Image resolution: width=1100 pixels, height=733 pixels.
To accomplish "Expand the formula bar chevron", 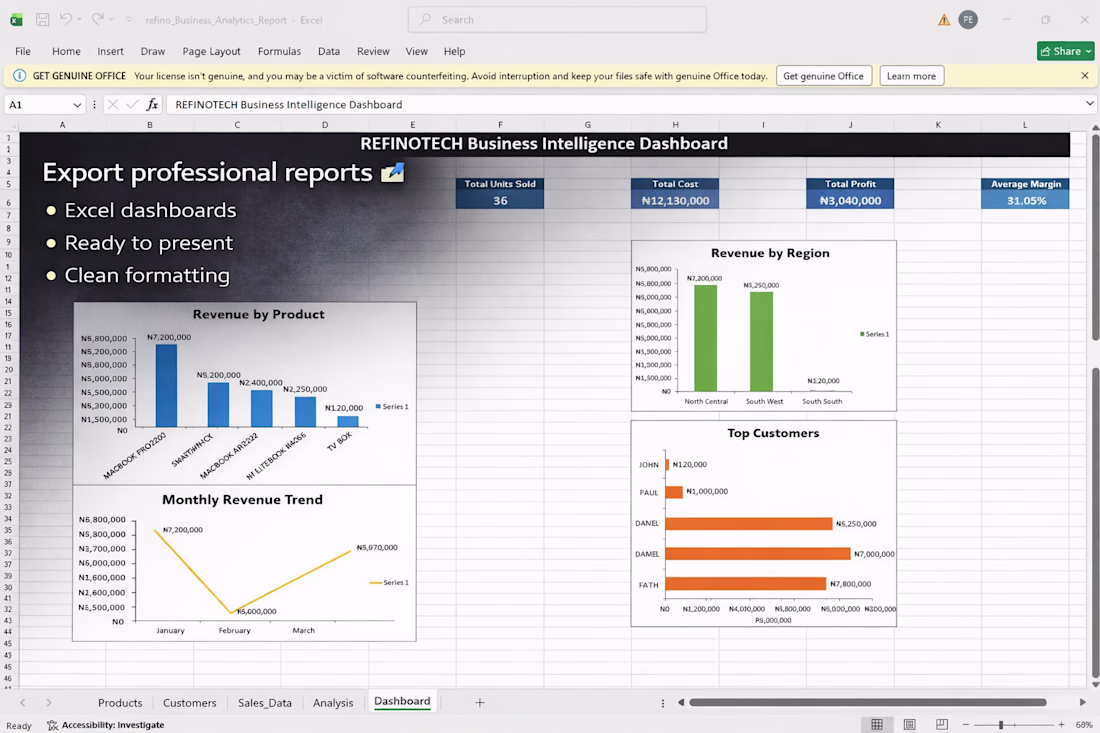I will click(x=1089, y=104).
